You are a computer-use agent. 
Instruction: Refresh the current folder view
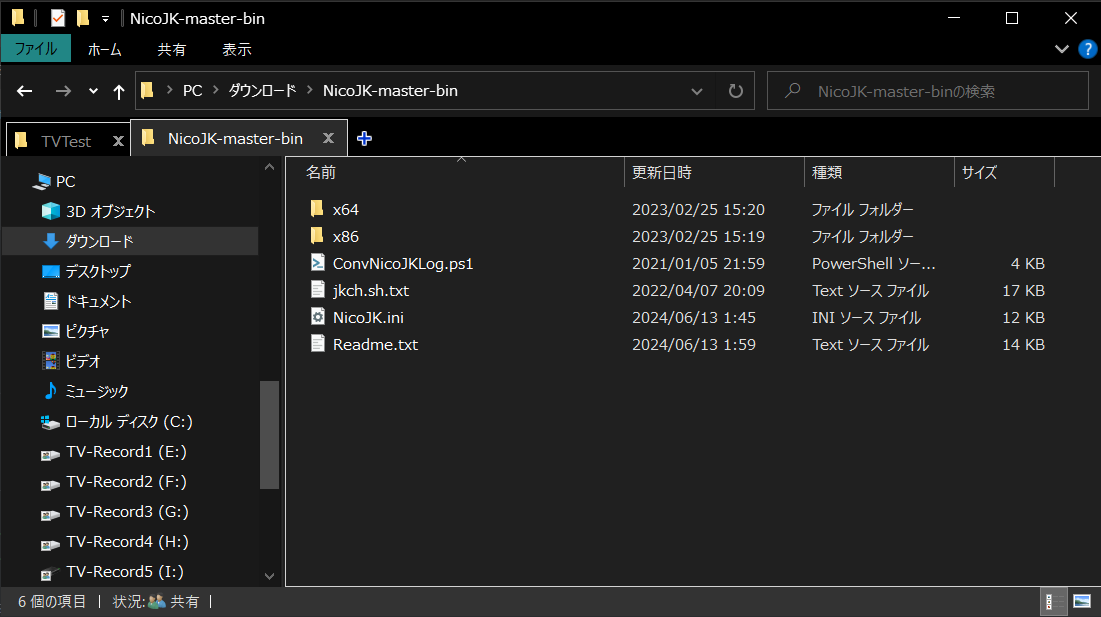pyautogui.click(x=735, y=91)
